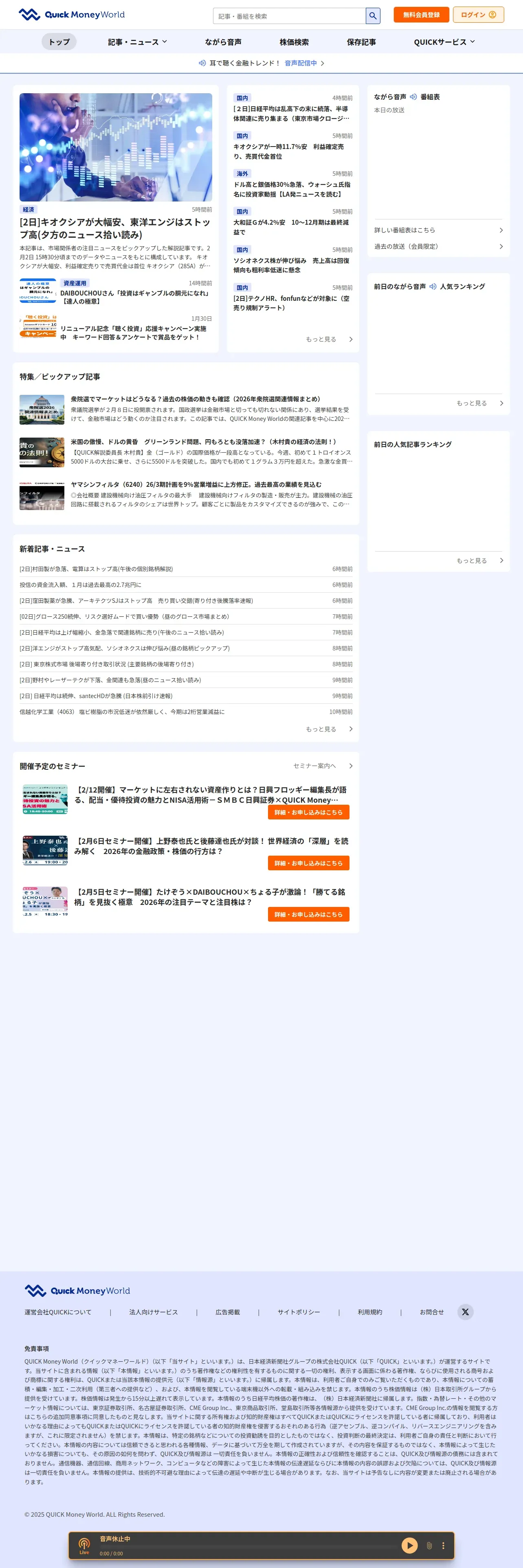
Task: Open the ながら音声 nav item
Action: tap(224, 42)
